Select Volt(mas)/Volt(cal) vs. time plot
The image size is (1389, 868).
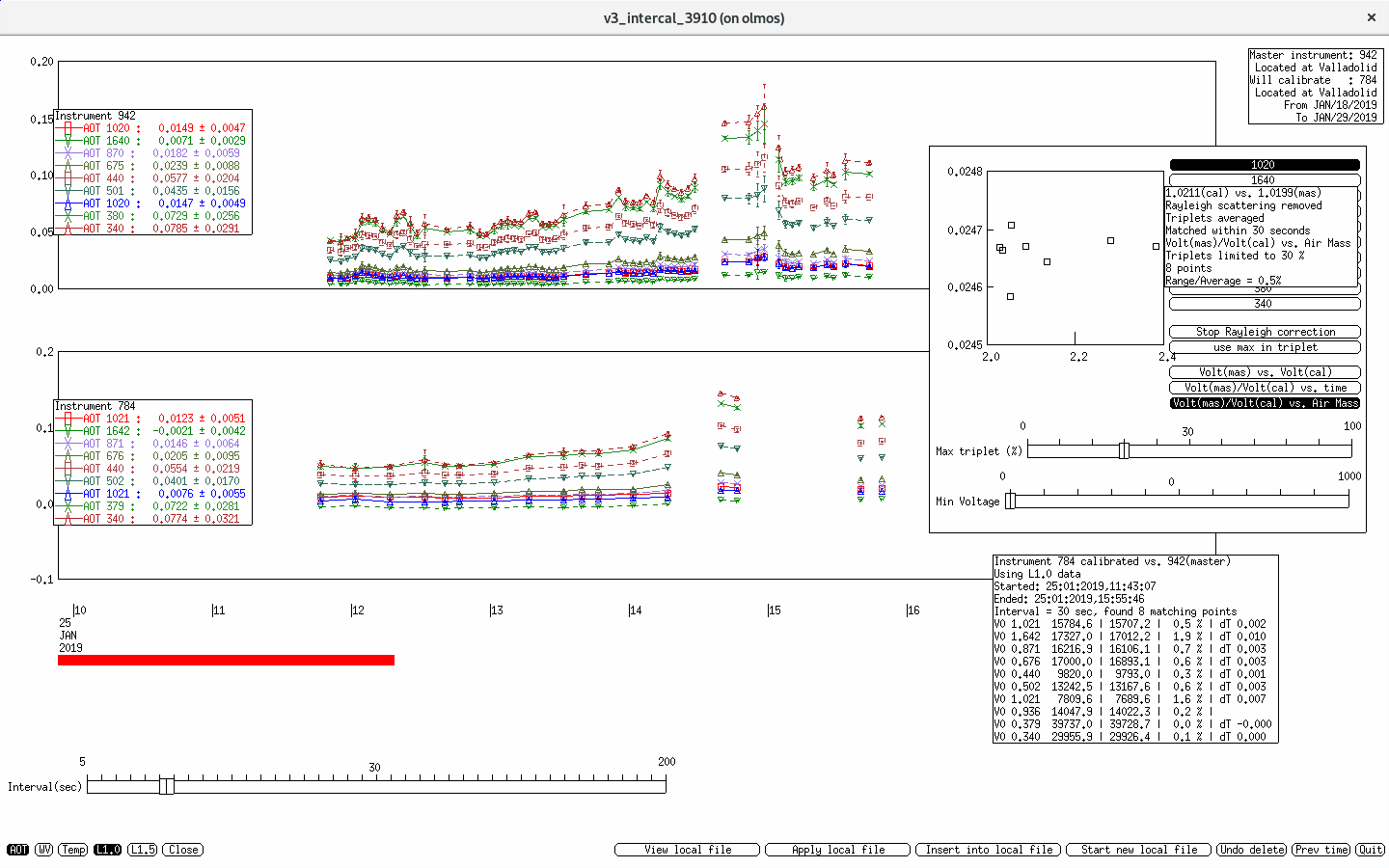click(x=1265, y=388)
